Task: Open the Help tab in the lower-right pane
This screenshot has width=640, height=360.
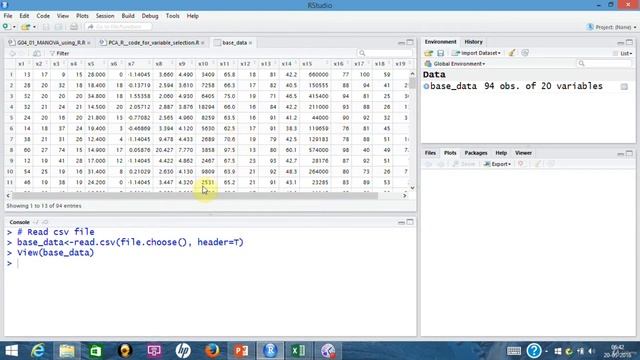Action: point(501,153)
